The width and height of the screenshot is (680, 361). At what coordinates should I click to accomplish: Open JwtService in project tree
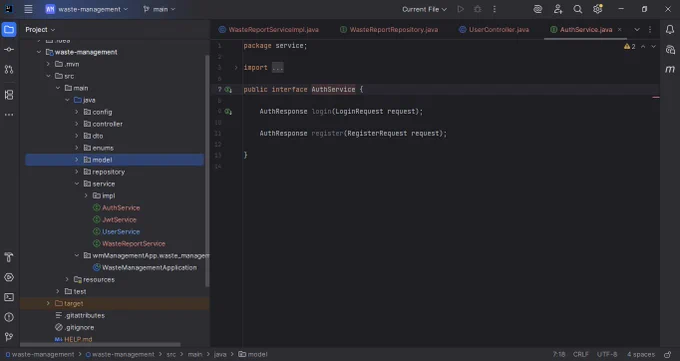click(x=119, y=220)
